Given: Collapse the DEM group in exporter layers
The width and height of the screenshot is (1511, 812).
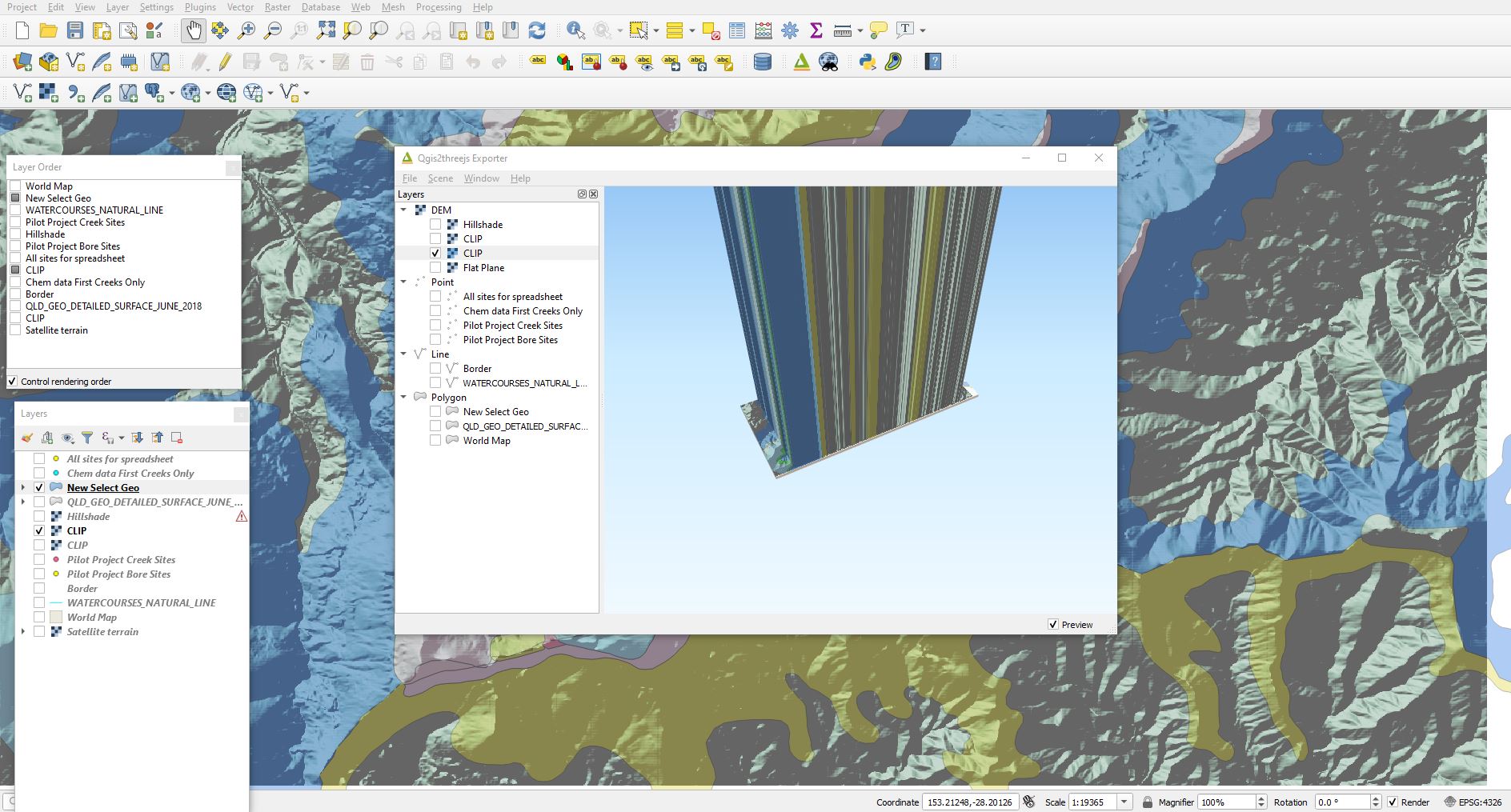Looking at the screenshot, I should click(x=404, y=210).
